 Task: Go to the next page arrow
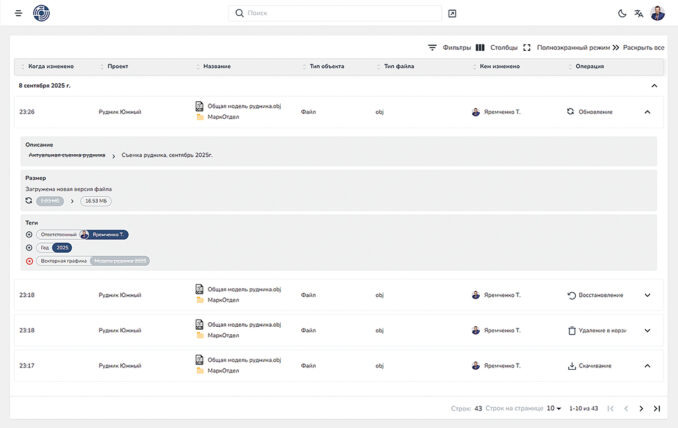pyautogui.click(x=641, y=409)
